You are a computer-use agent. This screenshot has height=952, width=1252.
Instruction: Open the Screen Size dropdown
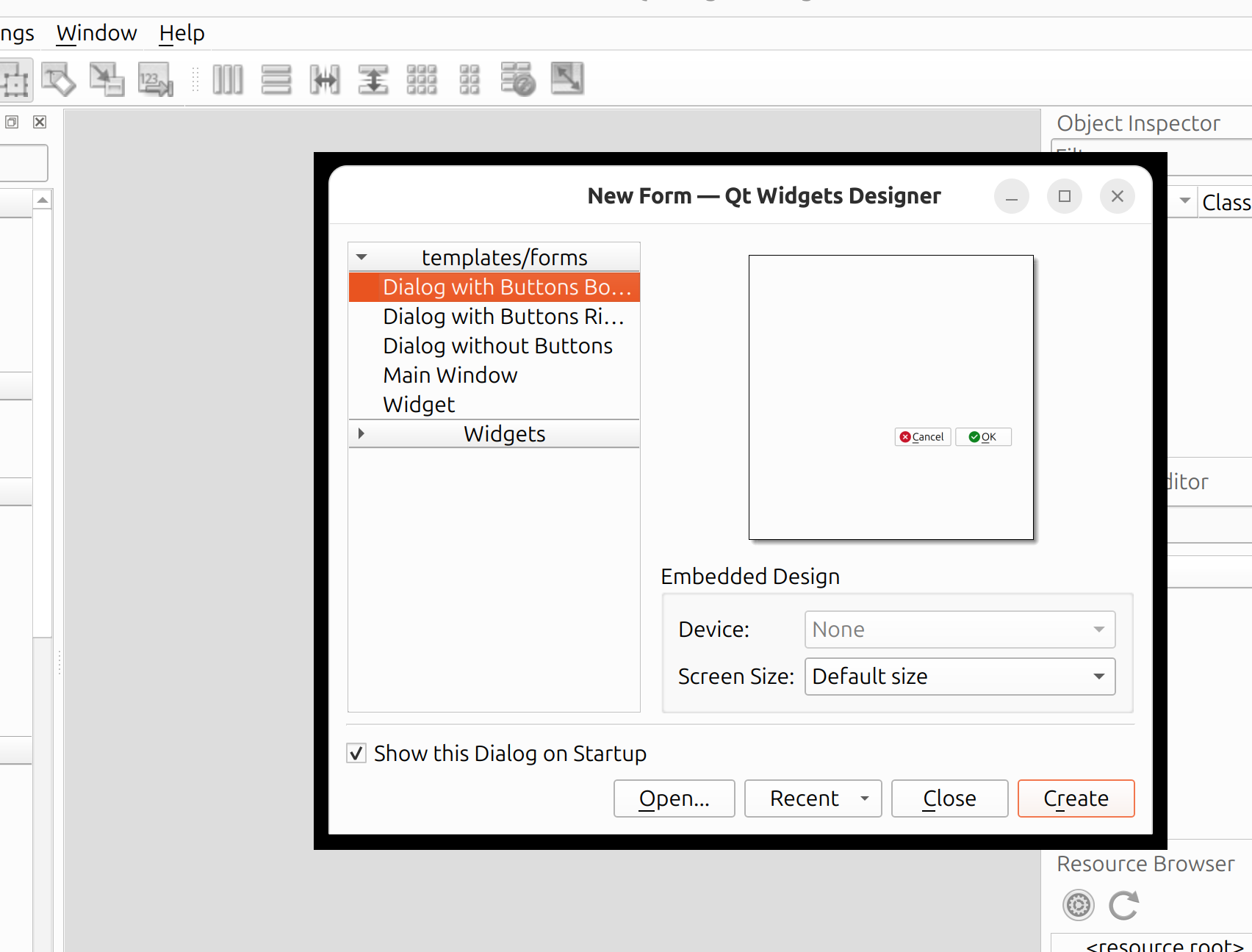tap(960, 676)
